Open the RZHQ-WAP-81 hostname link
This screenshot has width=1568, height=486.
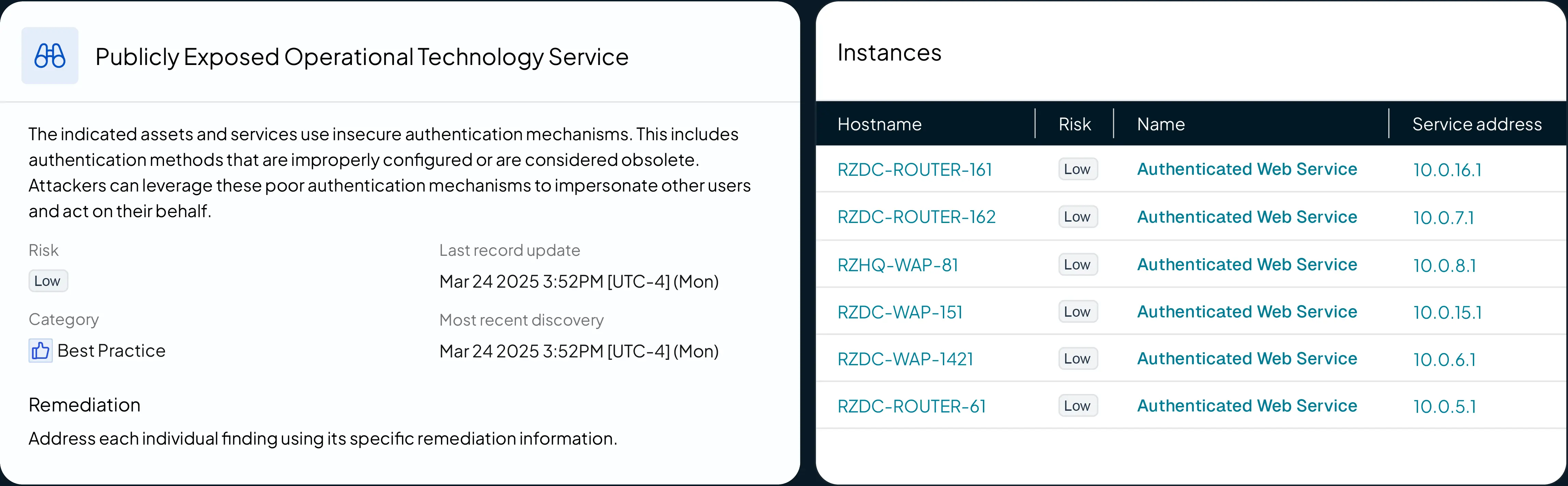coord(898,265)
